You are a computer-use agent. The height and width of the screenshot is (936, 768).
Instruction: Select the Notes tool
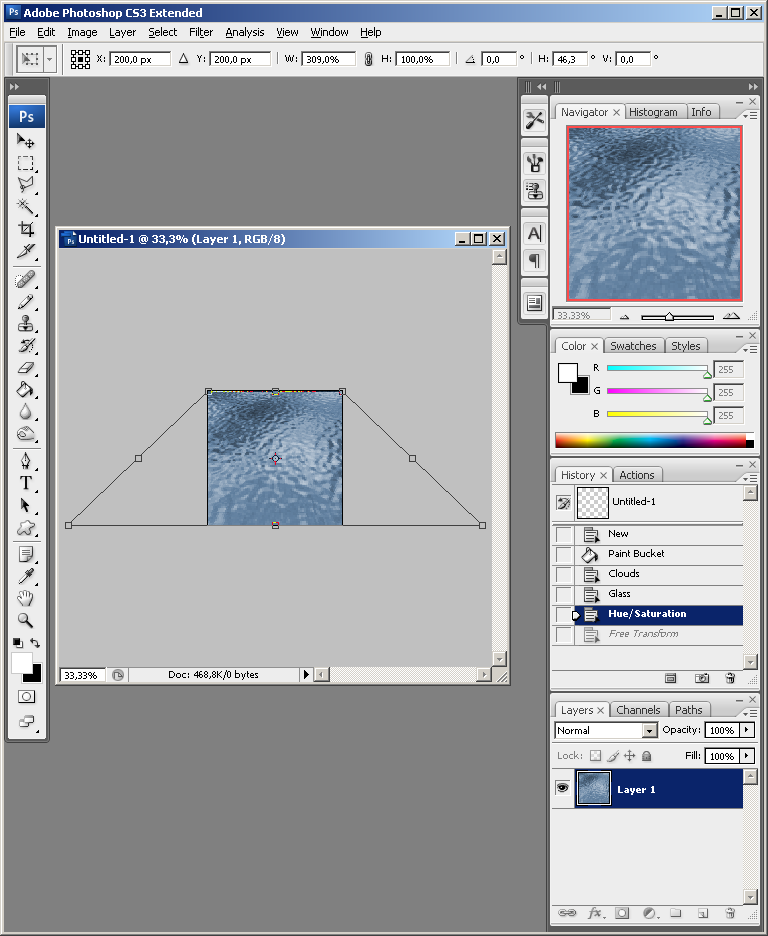tap(26, 555)
